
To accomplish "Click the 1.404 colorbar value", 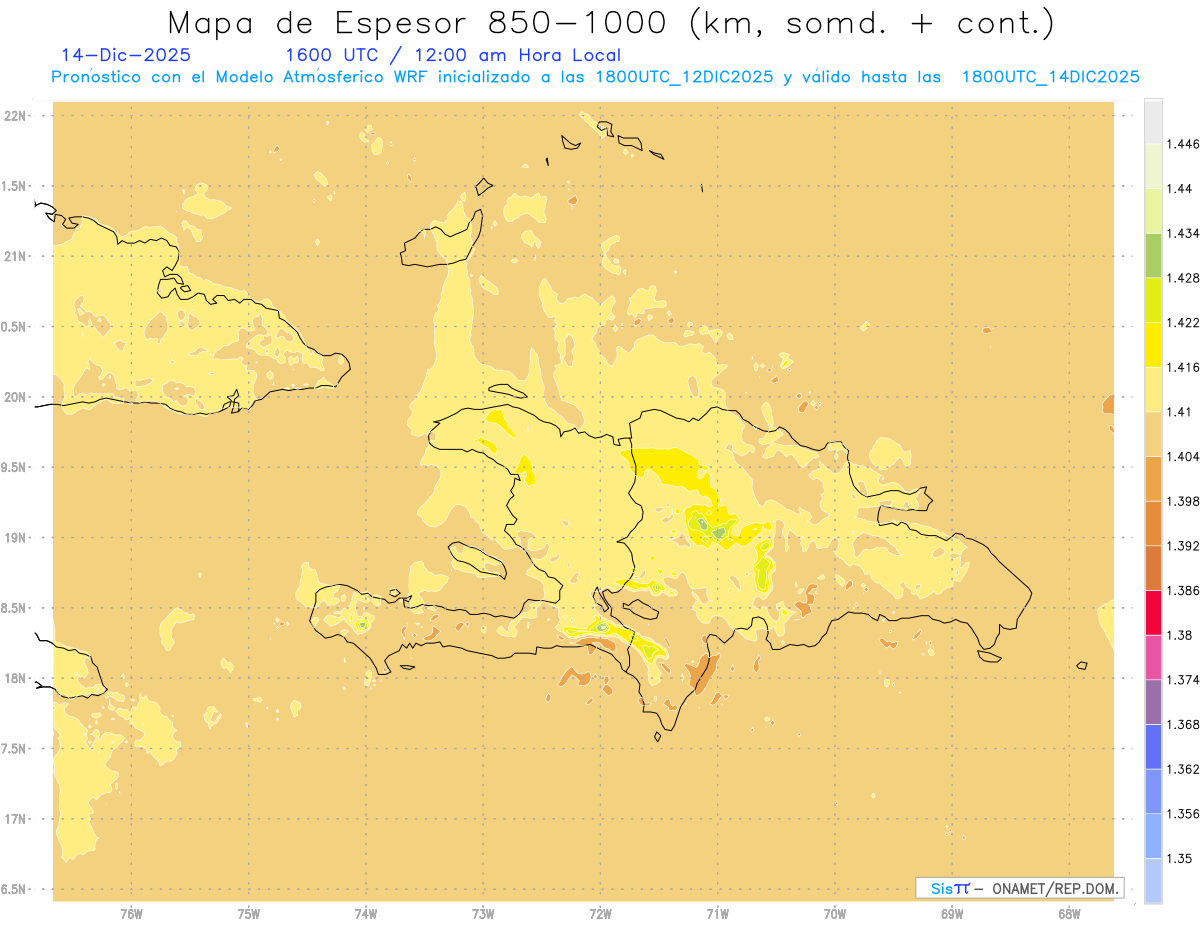I will [x=1185, y=456].
